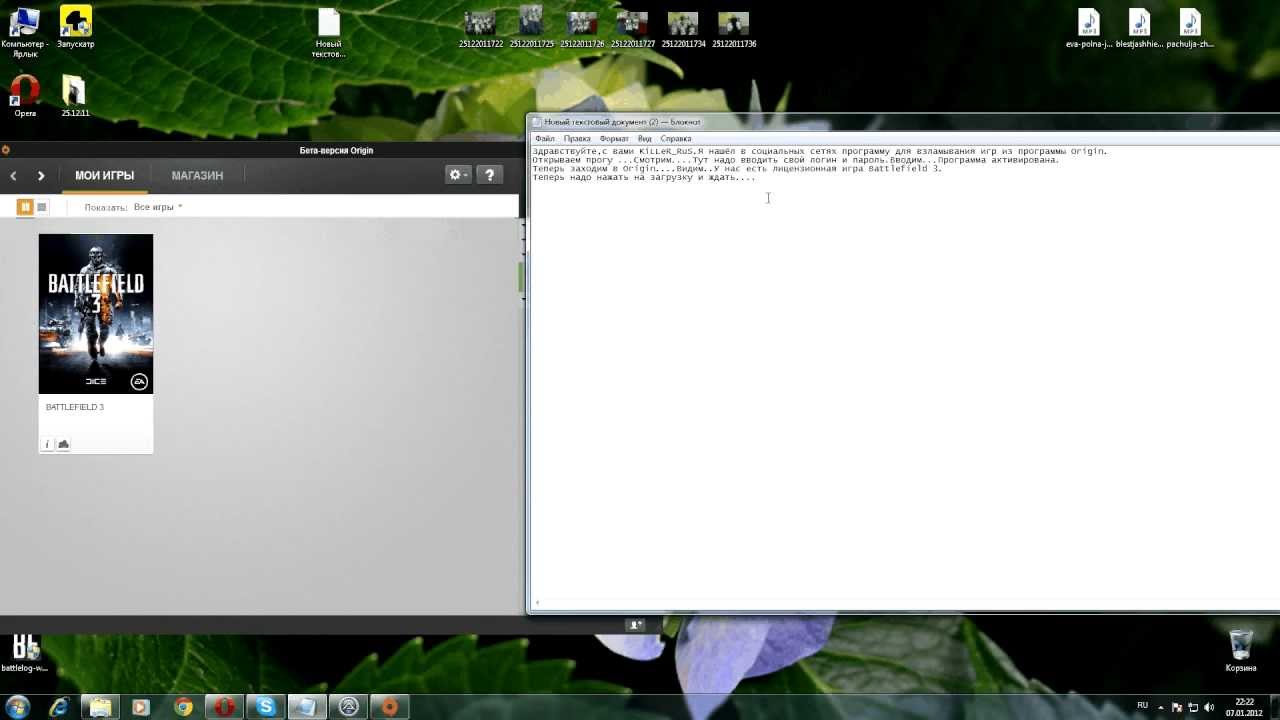1280x720 pixels.
Task: Select the blestjashhie MP3 file icon
Action: click(1139, 28)
